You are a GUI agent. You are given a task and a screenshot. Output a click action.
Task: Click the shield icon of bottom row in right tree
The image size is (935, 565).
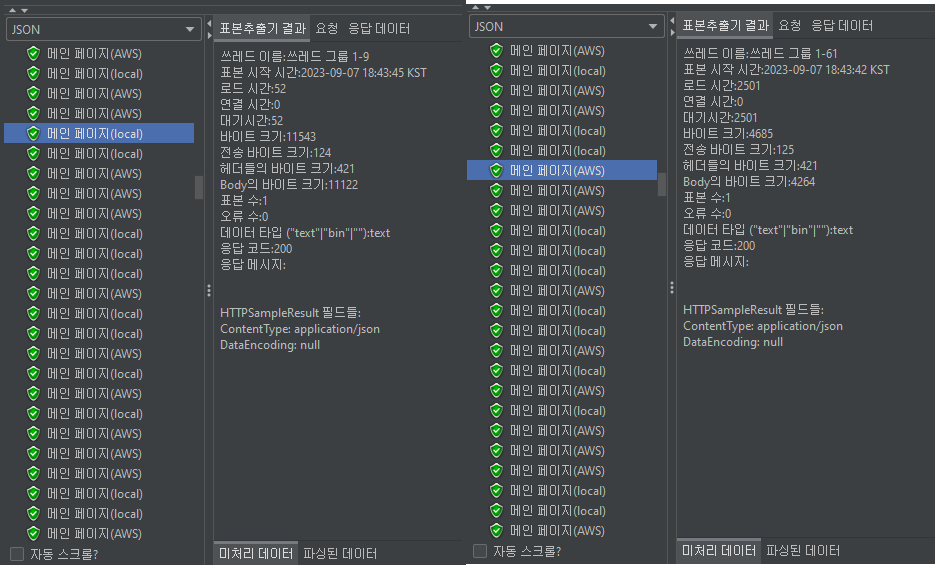tap(496, 530)
